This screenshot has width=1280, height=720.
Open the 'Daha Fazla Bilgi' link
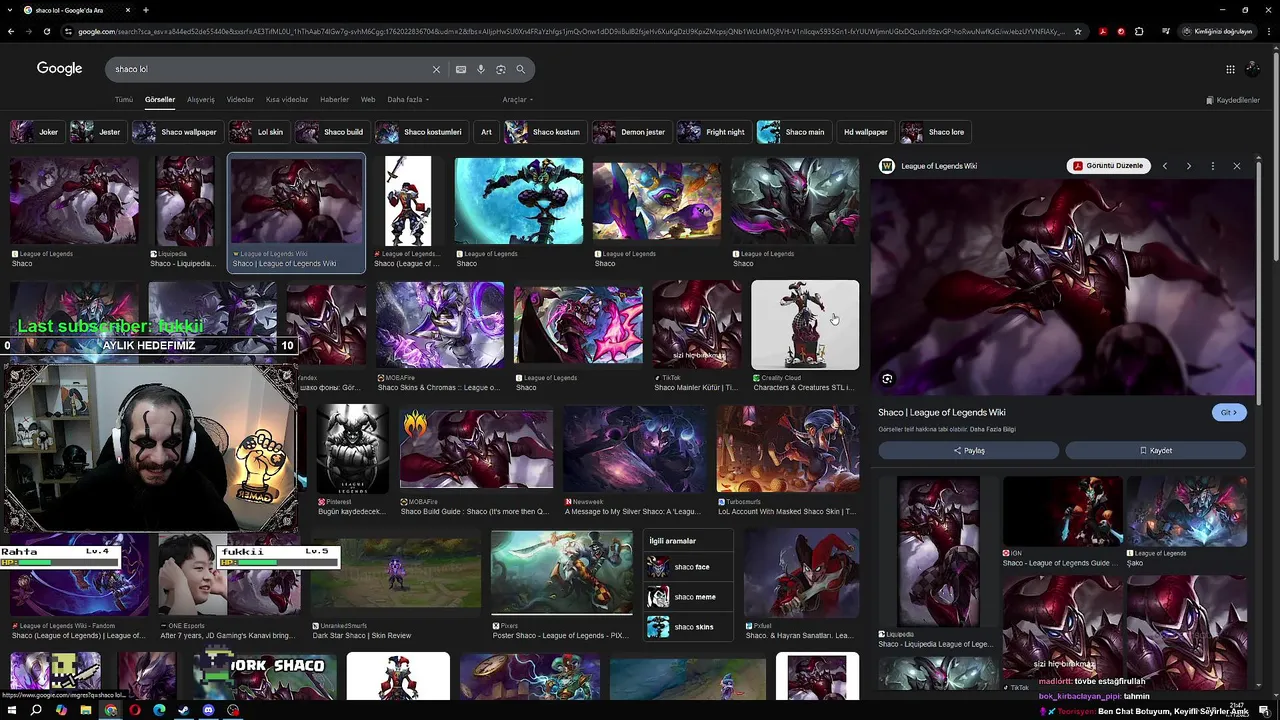(x=993, y=429)
